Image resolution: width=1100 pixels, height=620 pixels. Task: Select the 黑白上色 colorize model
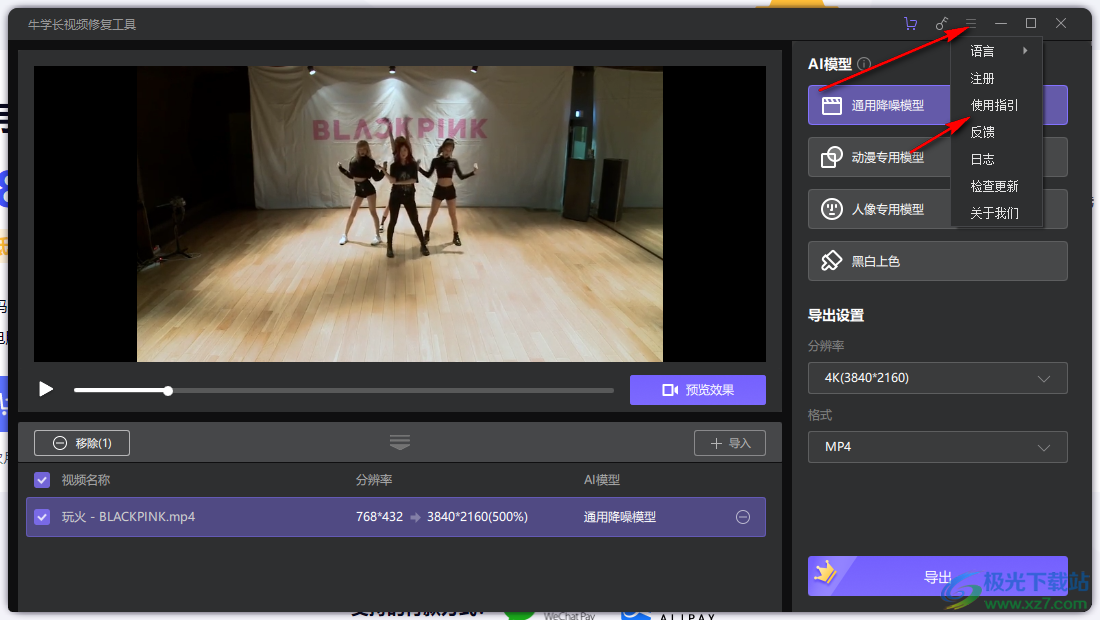click(937, 261)
